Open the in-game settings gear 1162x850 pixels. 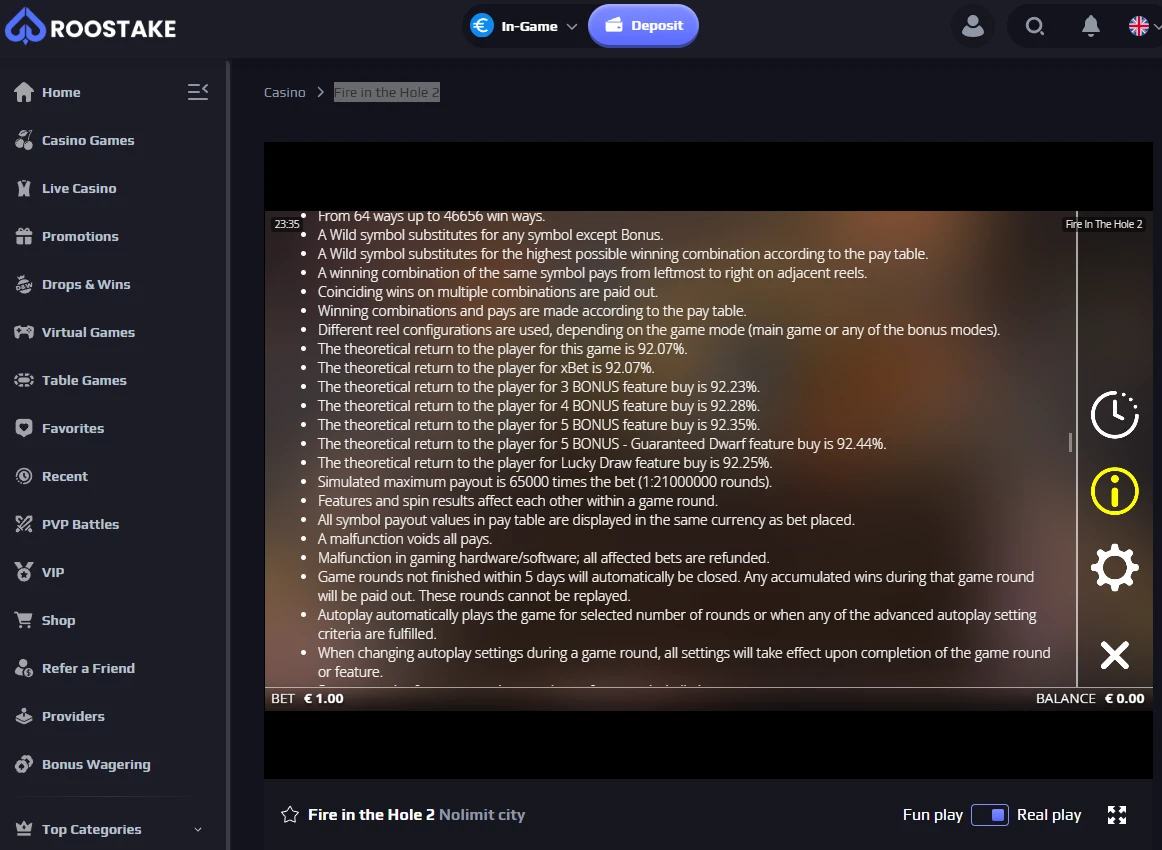[x=1115, y=568]
